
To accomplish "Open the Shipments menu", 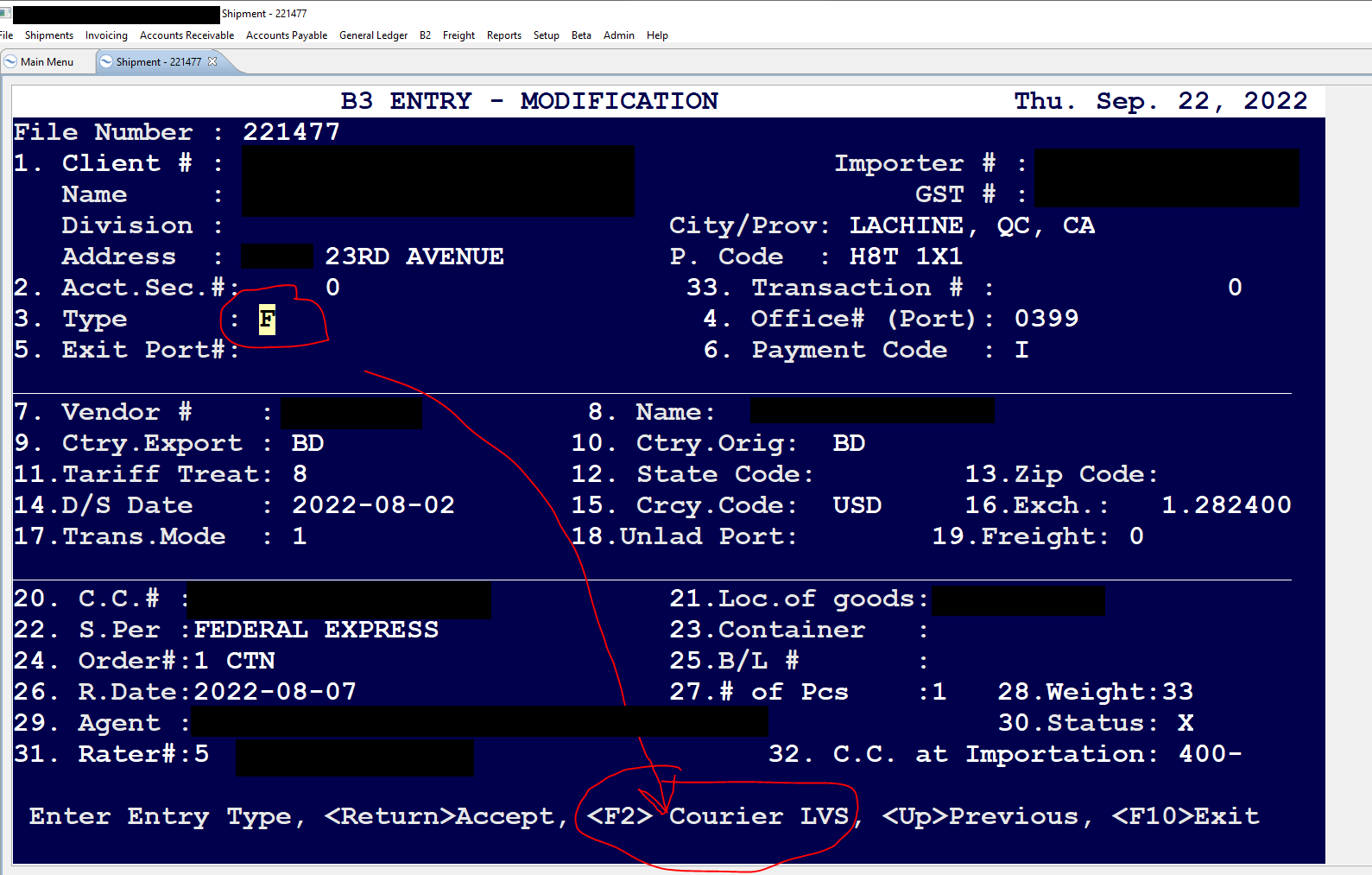I will click(x=49, y=35).
